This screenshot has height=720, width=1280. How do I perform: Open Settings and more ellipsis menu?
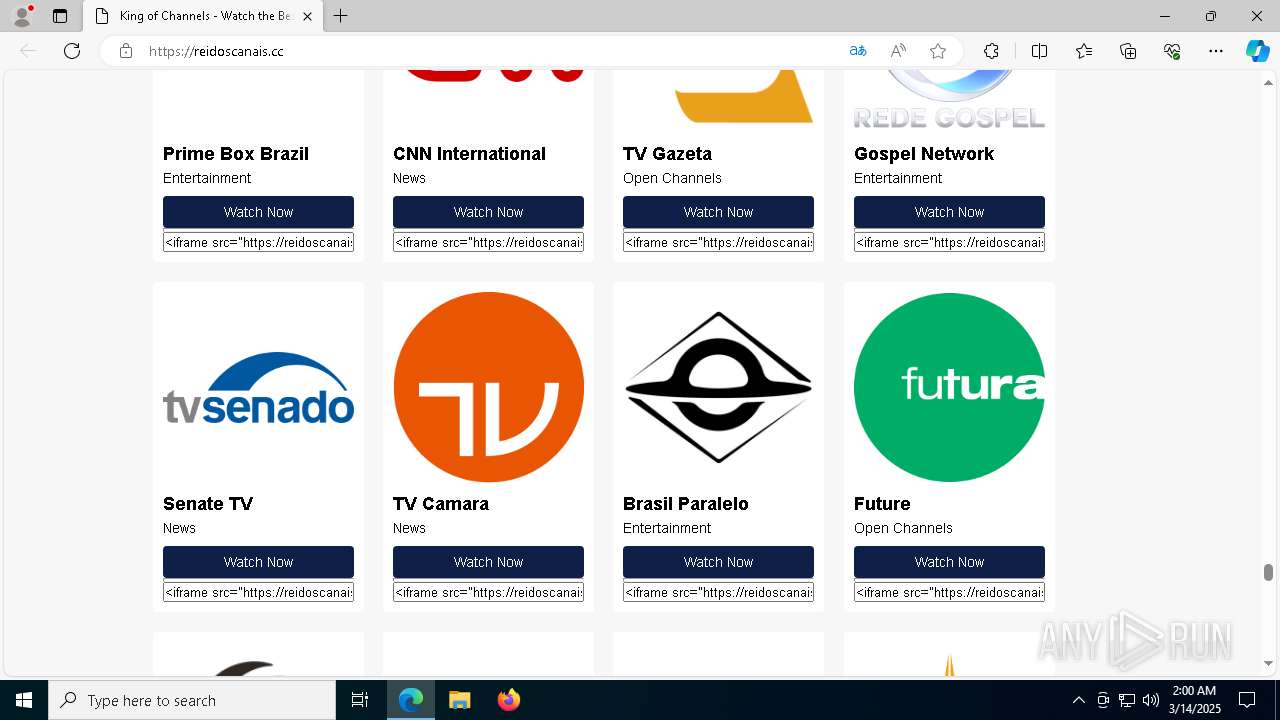[1216, 51]
